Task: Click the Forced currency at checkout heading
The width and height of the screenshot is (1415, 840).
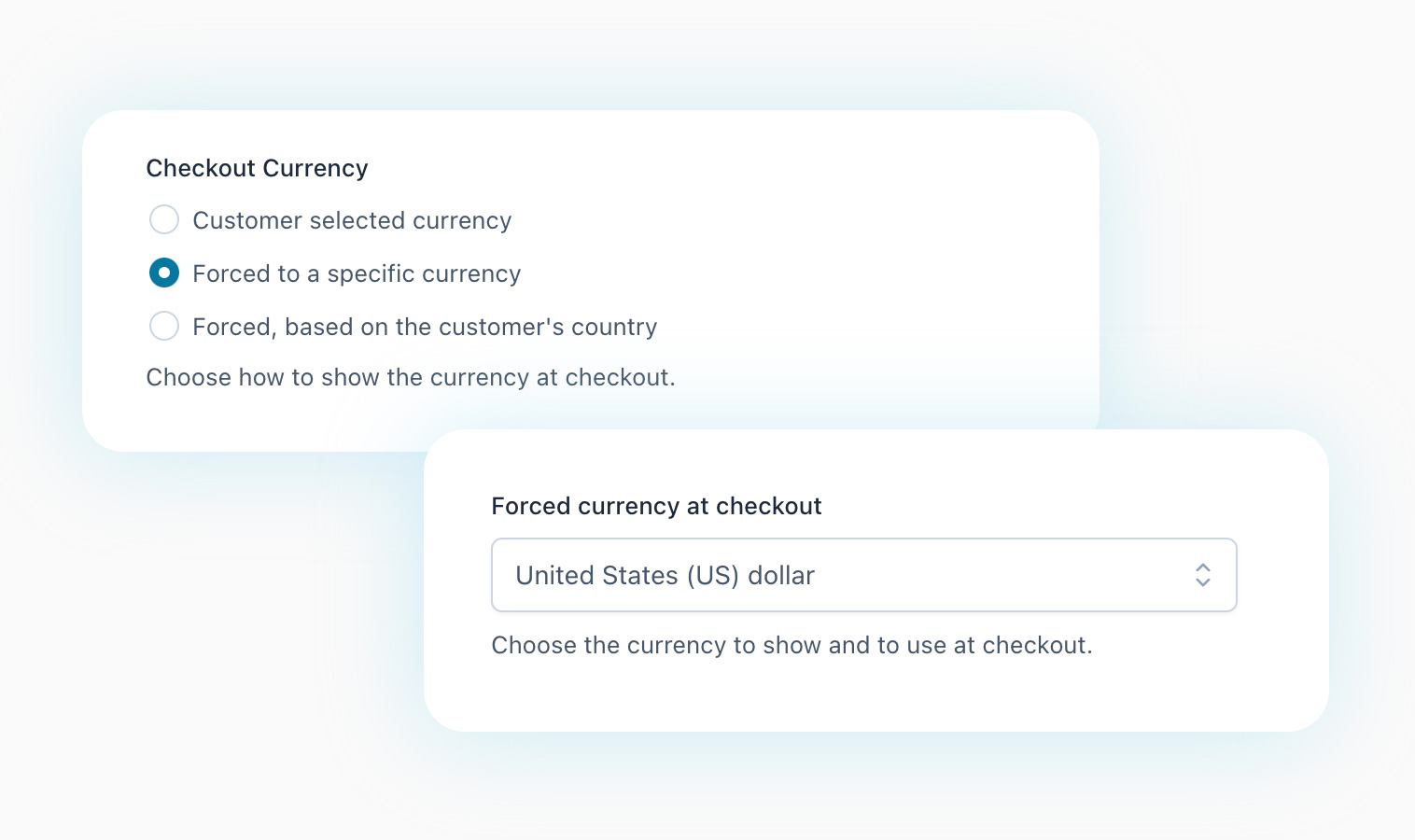Action: 656,506
